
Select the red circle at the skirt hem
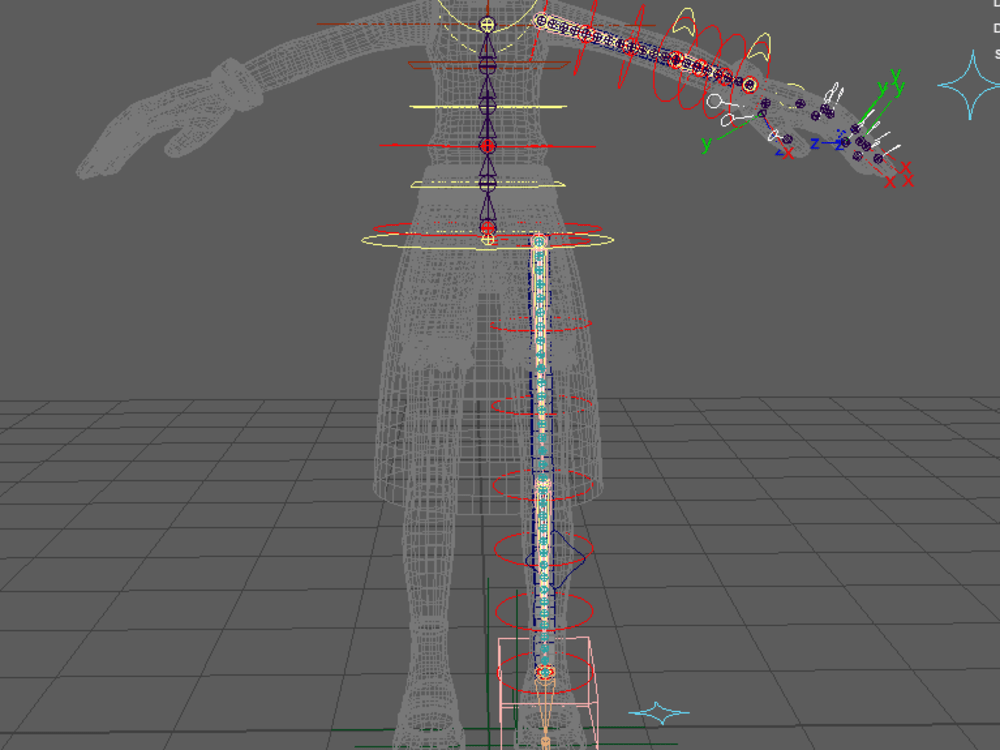pyautogui.click(x=542, y=484)
